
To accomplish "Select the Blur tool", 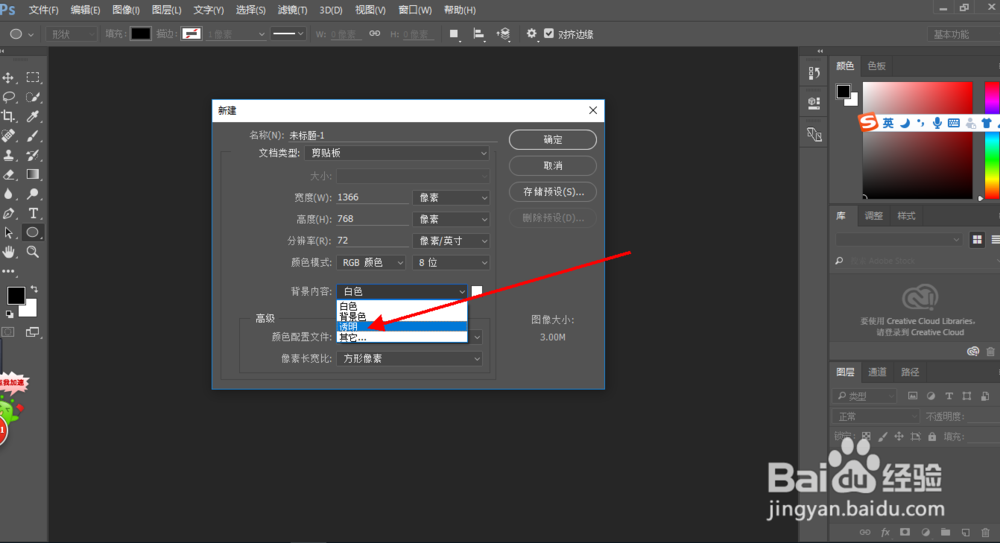I will click(8, 194).
